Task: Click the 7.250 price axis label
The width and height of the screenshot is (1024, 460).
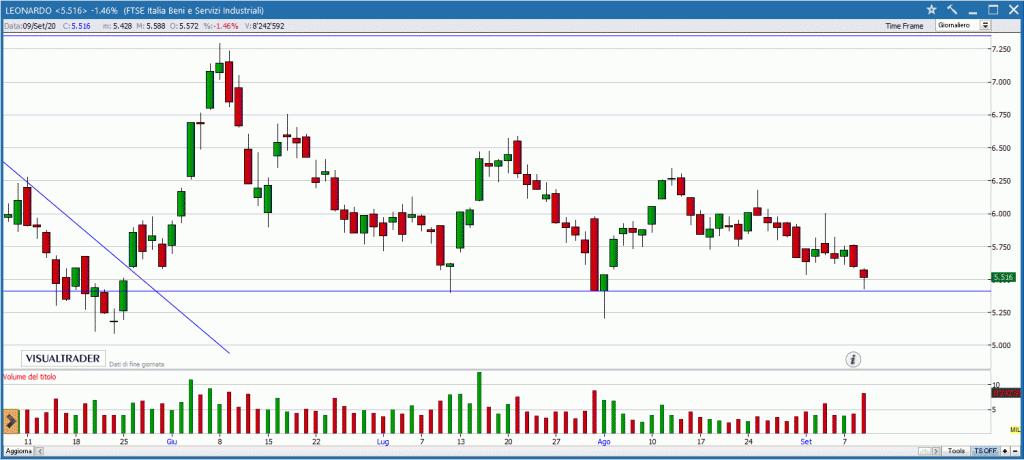Action: [1002, 49]
